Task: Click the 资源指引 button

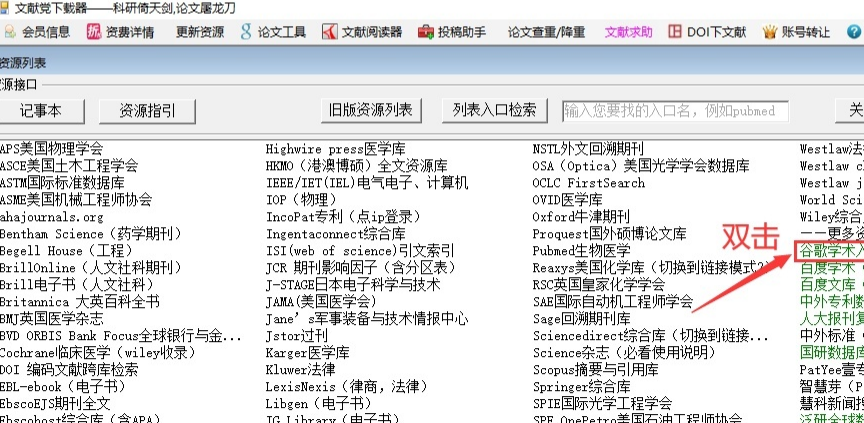Action: [x=147, y=111]
